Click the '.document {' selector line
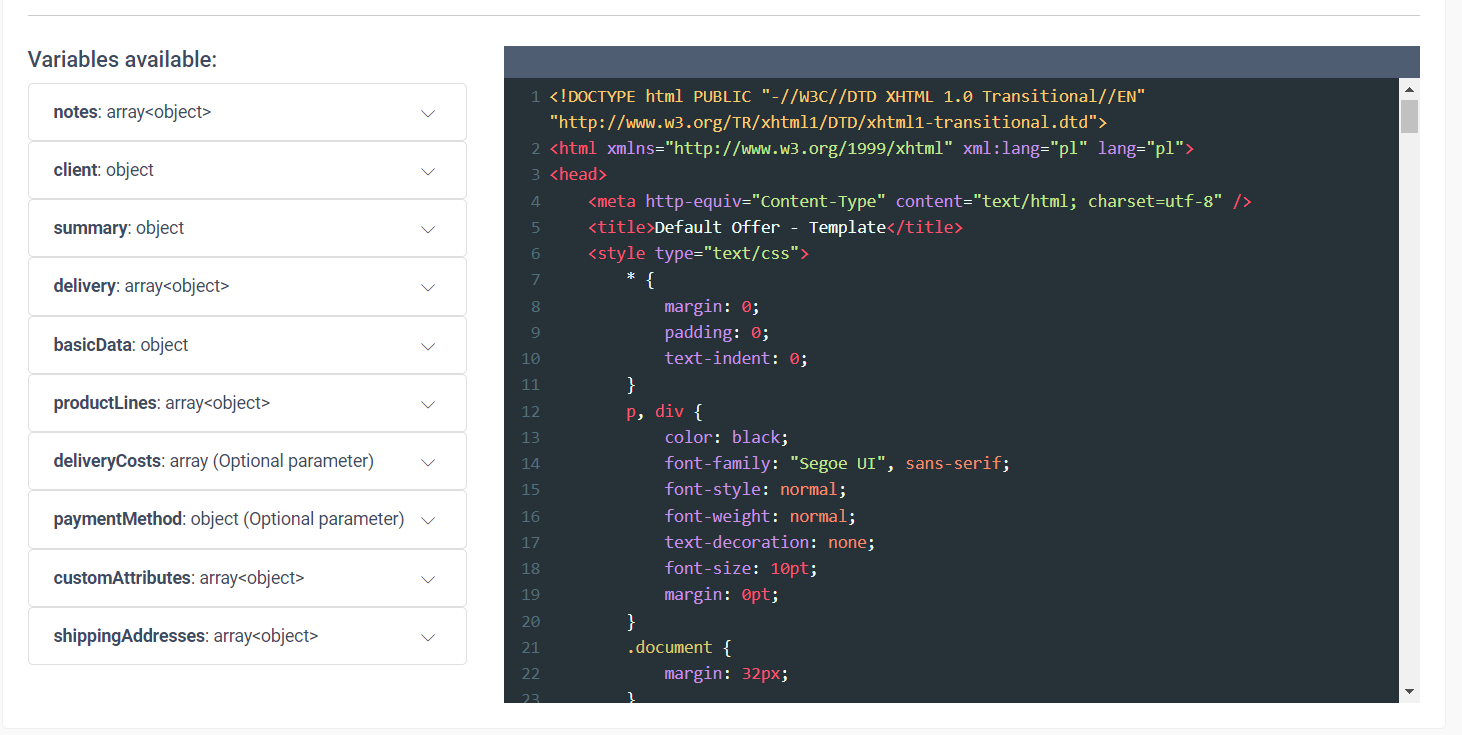Viewport: 1462px width, 735px height. tap(679, 647)
